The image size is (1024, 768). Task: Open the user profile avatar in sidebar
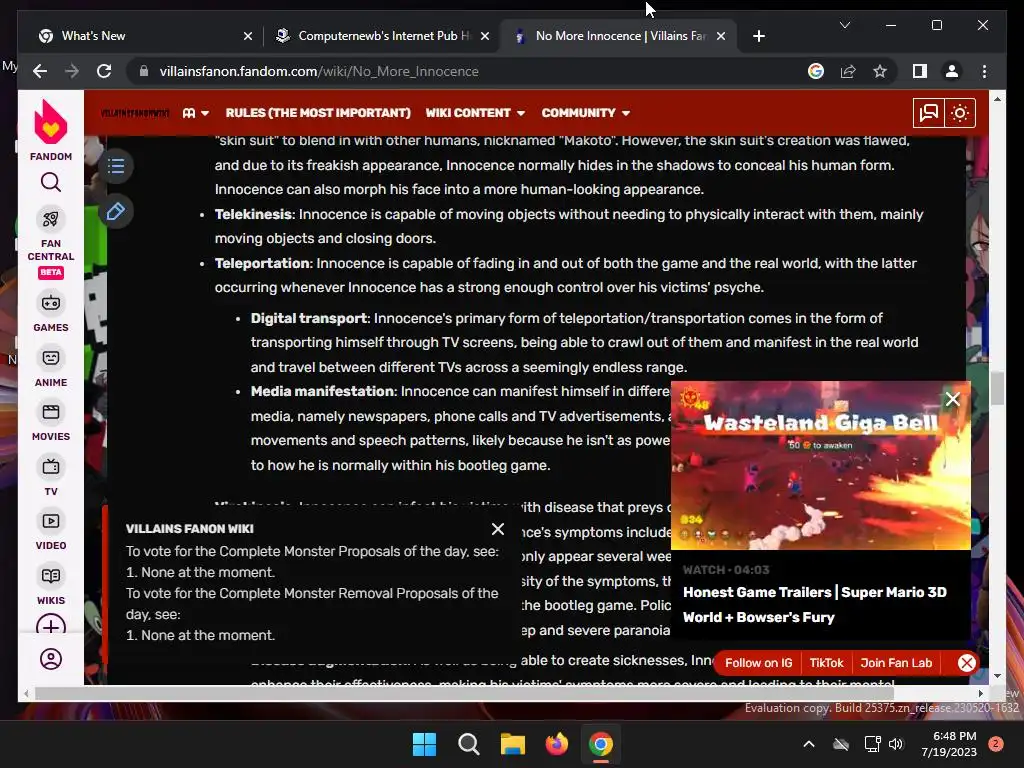[50, 659]
